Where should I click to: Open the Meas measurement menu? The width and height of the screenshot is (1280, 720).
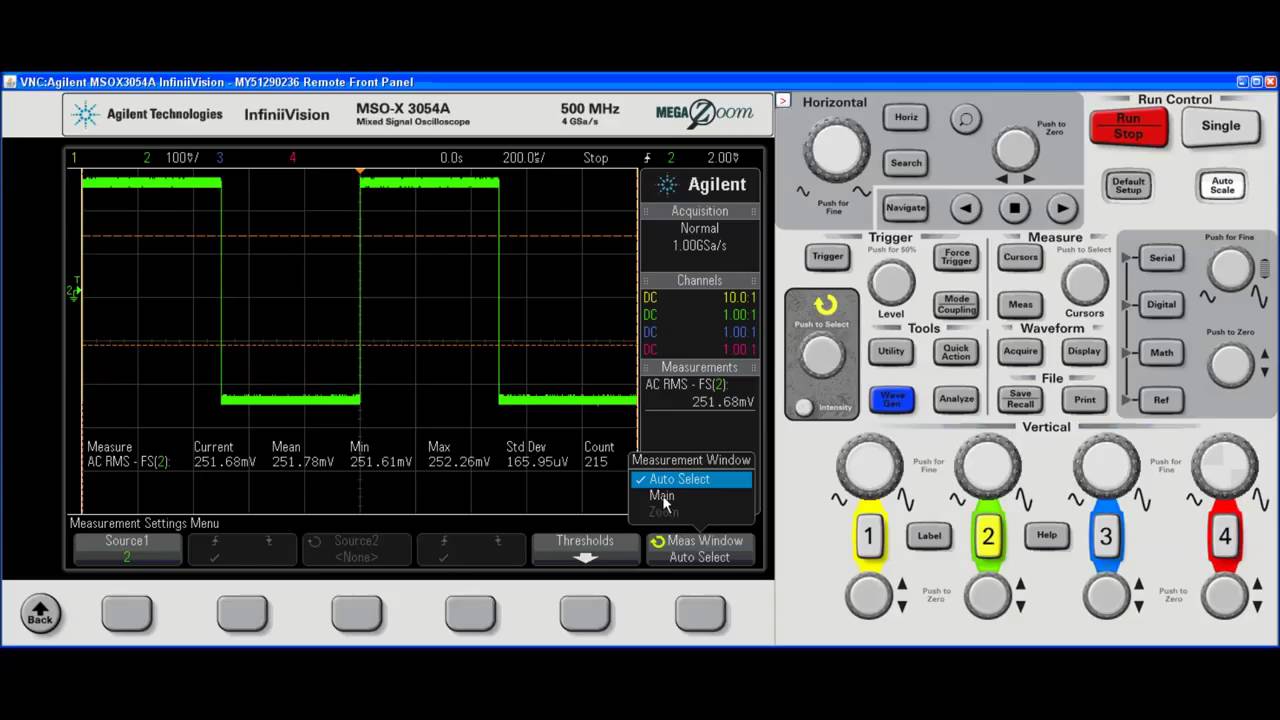pos(1021,304)
